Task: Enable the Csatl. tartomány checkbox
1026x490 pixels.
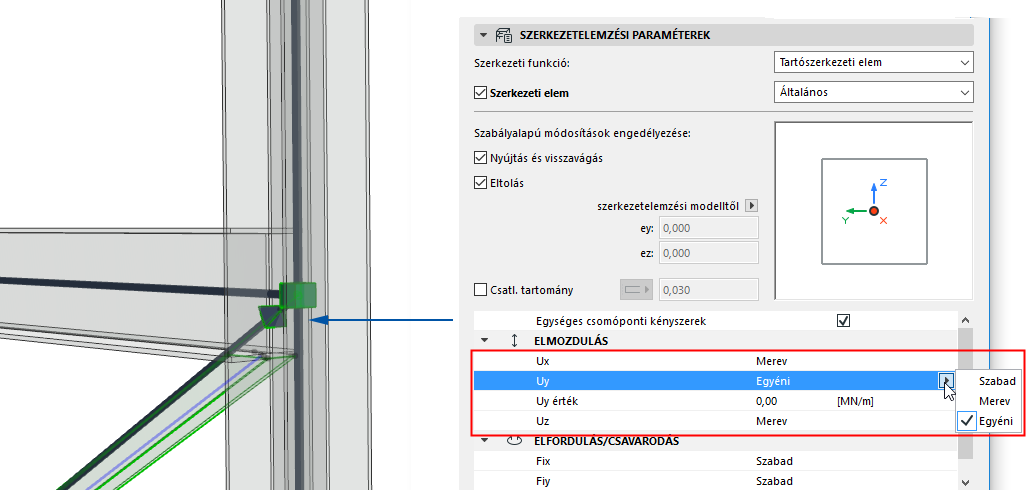Action: (x=480, y=289)
